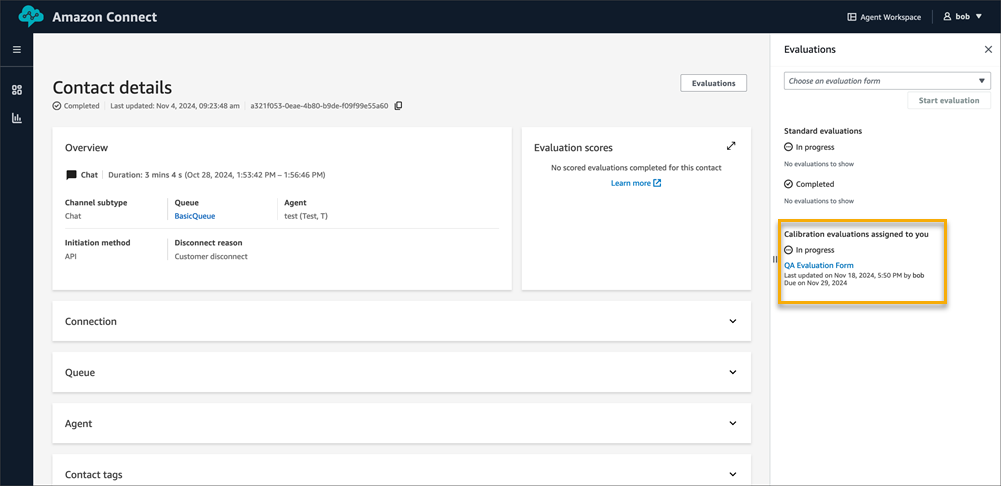The height and width of the screenshot is (486, 1001).
Task: Click the Evaluations button
Action: (713, 83)
